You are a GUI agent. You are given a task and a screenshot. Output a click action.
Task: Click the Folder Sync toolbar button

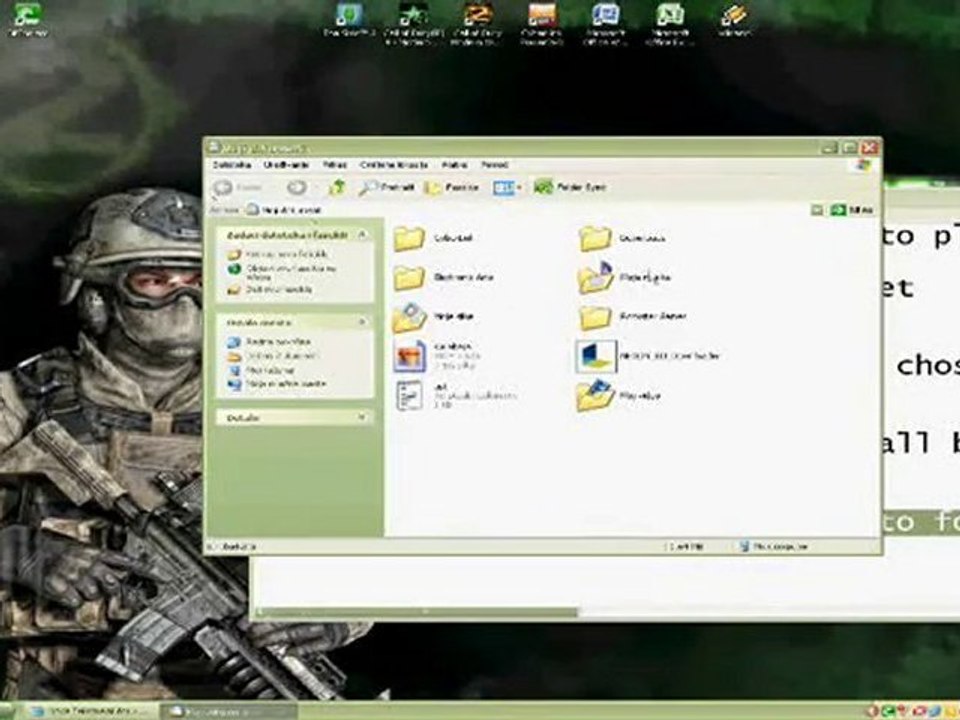click(569, 187)
